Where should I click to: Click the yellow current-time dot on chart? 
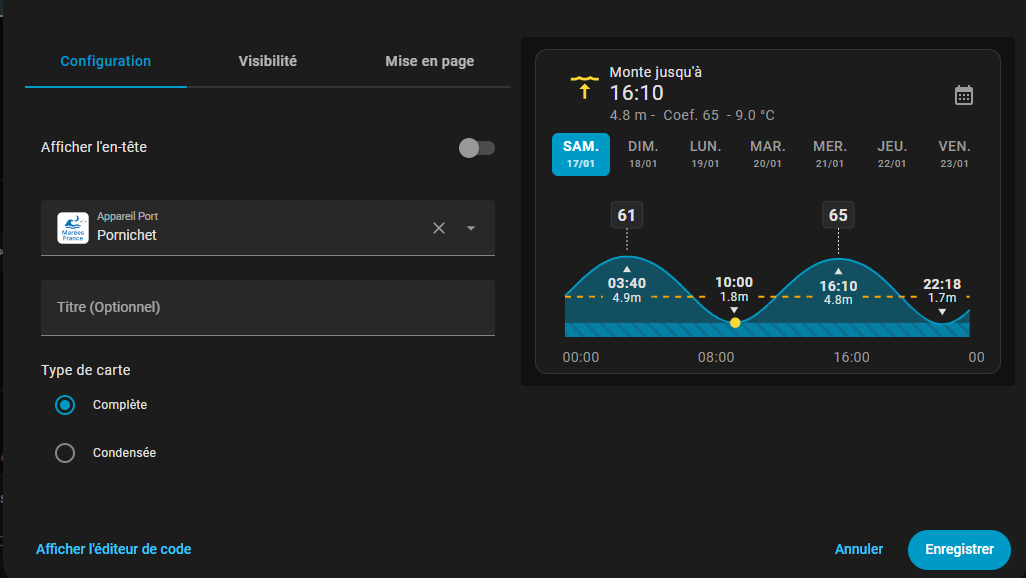[735, 322]
